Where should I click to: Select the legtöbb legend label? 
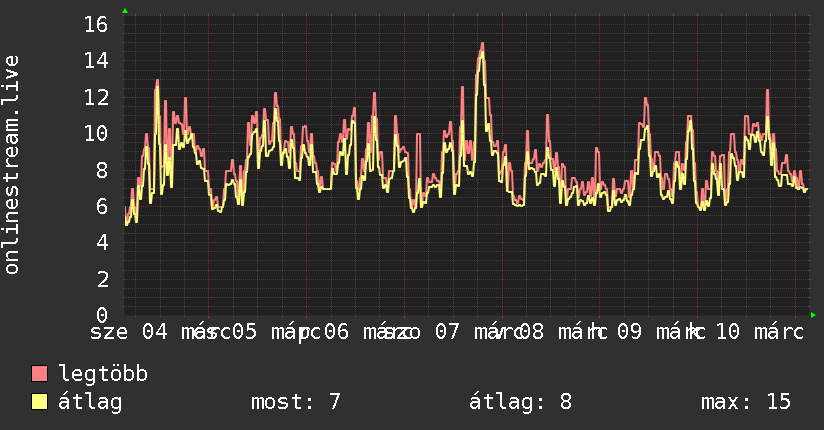103,373
